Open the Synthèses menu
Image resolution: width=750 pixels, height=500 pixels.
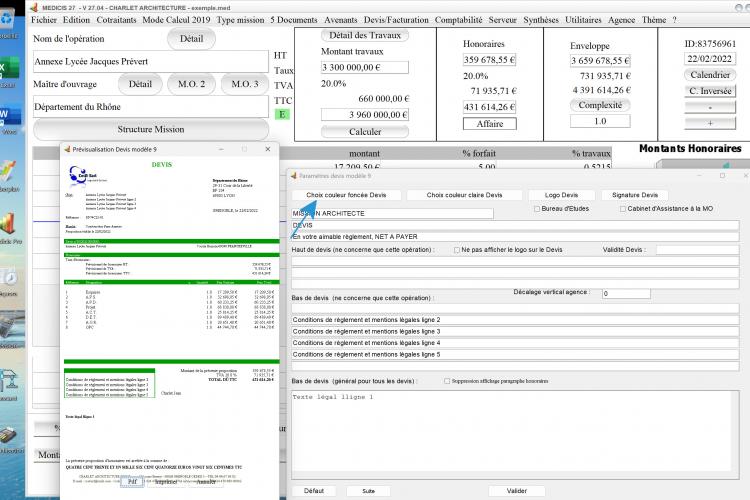click(x=540, y=20)
